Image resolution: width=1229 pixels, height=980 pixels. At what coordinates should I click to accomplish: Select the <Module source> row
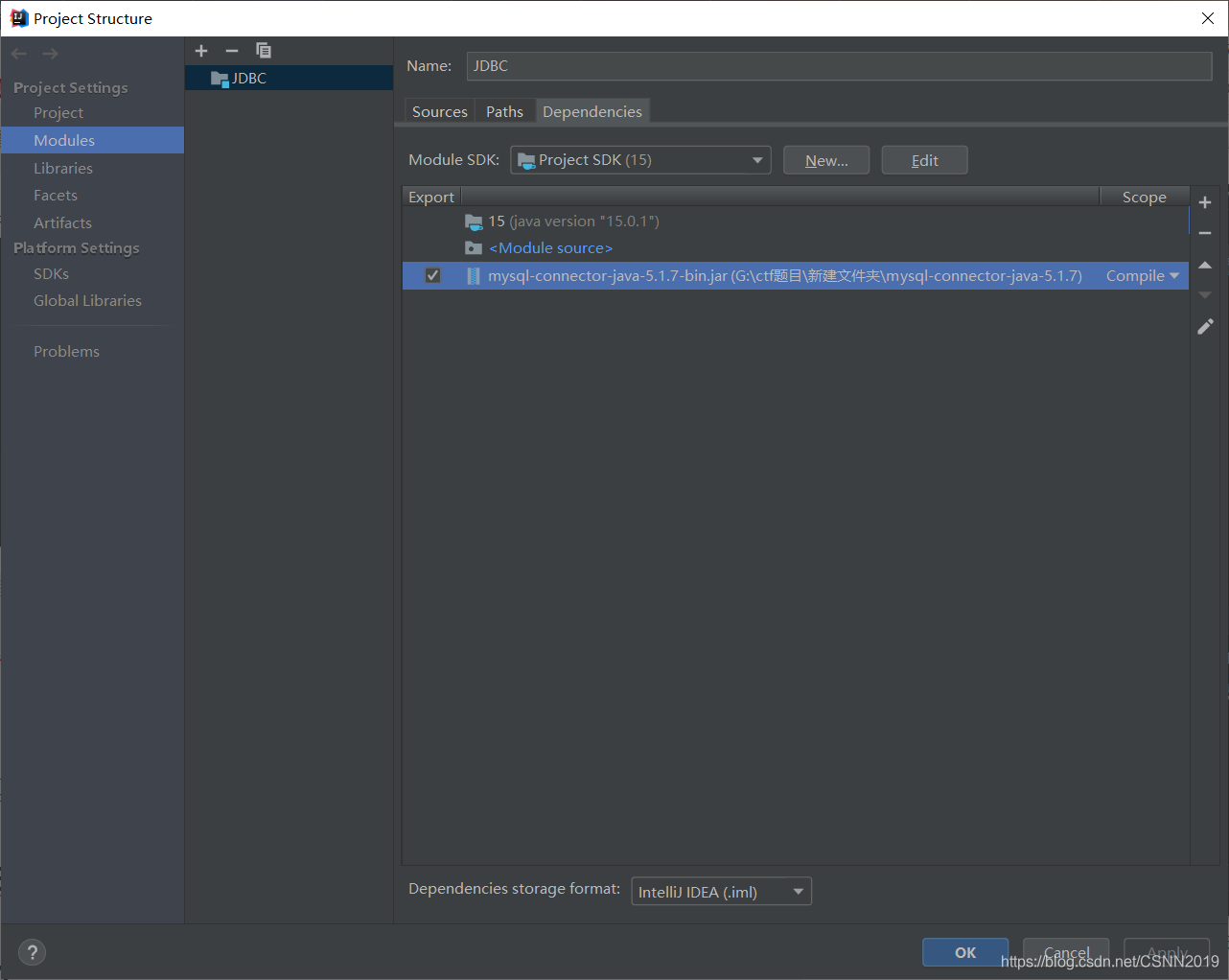[x=796, y=248]
